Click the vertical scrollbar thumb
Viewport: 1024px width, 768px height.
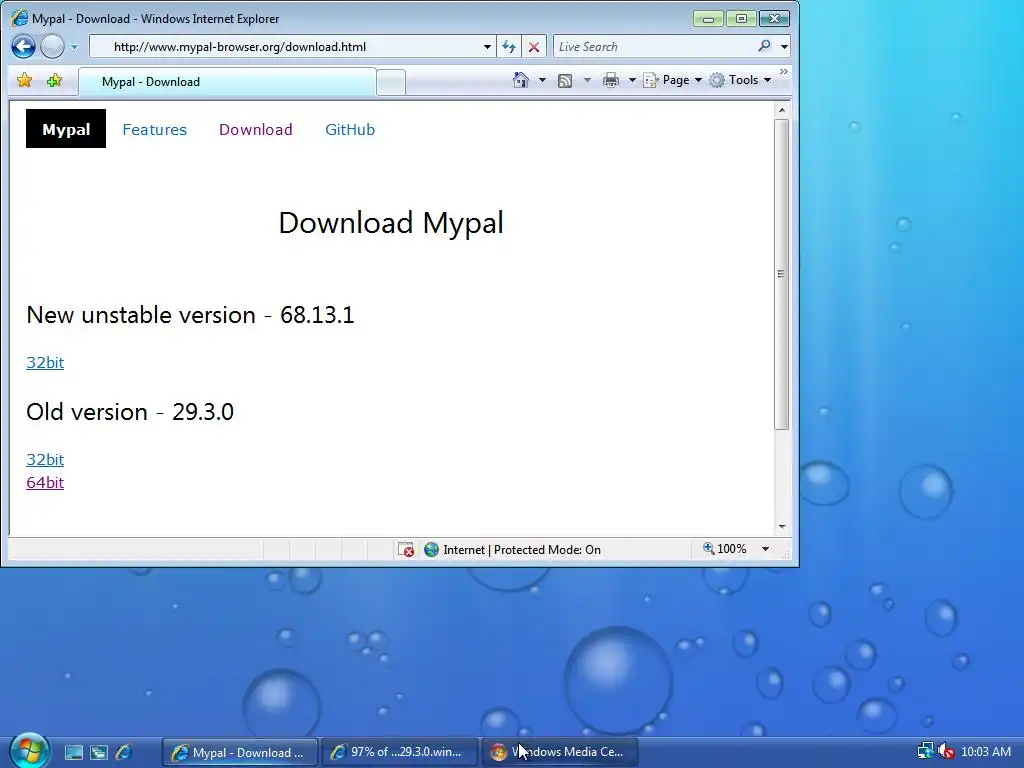[x=782, y=274]
